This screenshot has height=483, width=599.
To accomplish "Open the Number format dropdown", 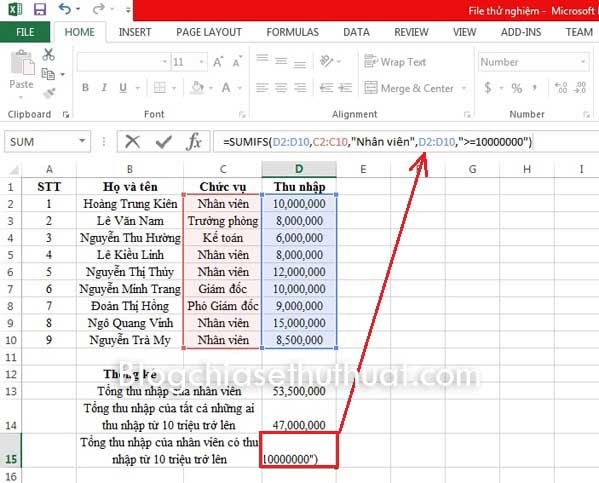I will click(x=583, y=62).
